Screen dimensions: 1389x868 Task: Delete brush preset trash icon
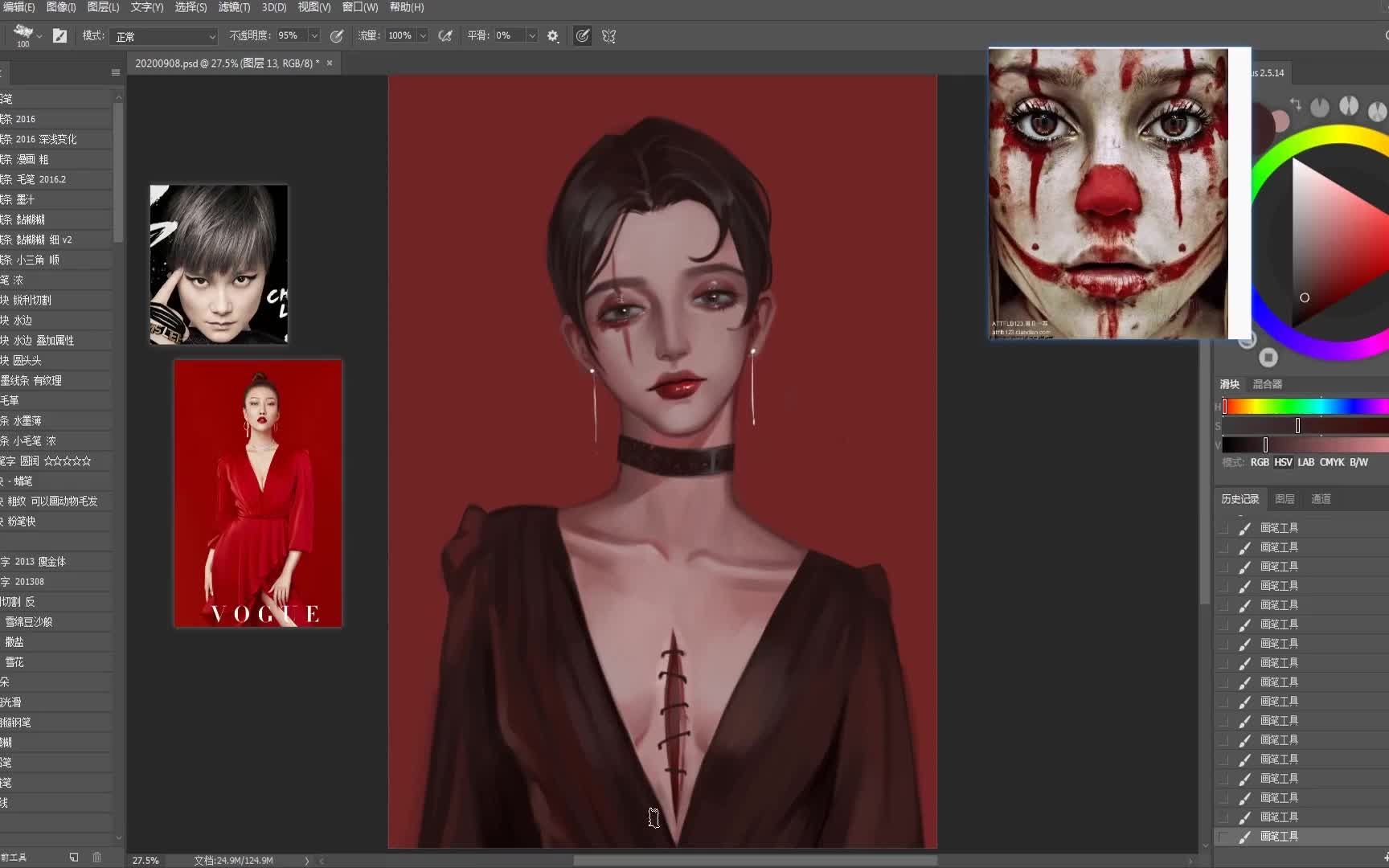click(97, 858)
